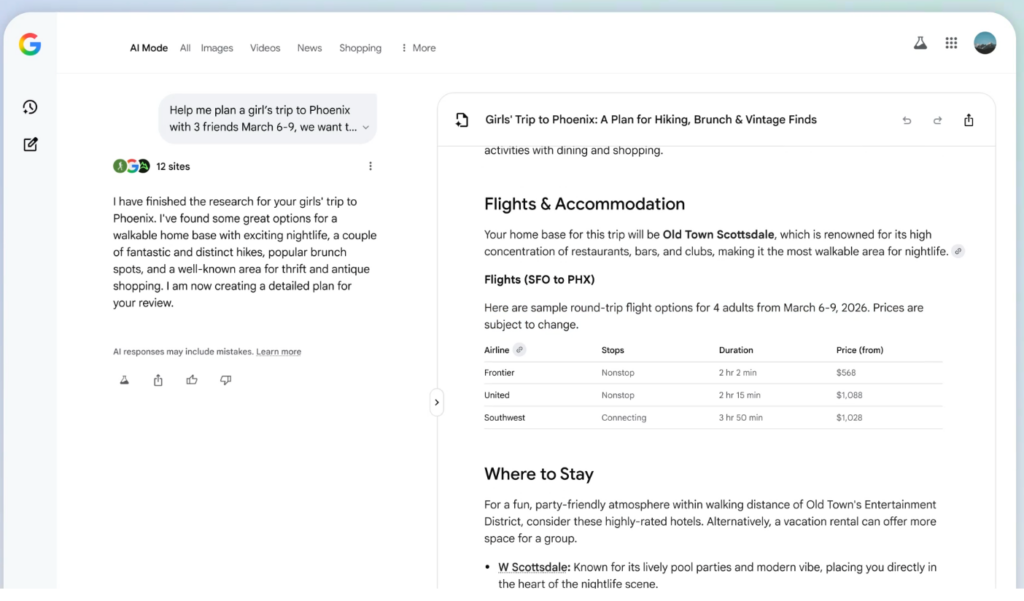Open Search Labs flask icon at top right

pyautogui.click(x=919, y=43)
